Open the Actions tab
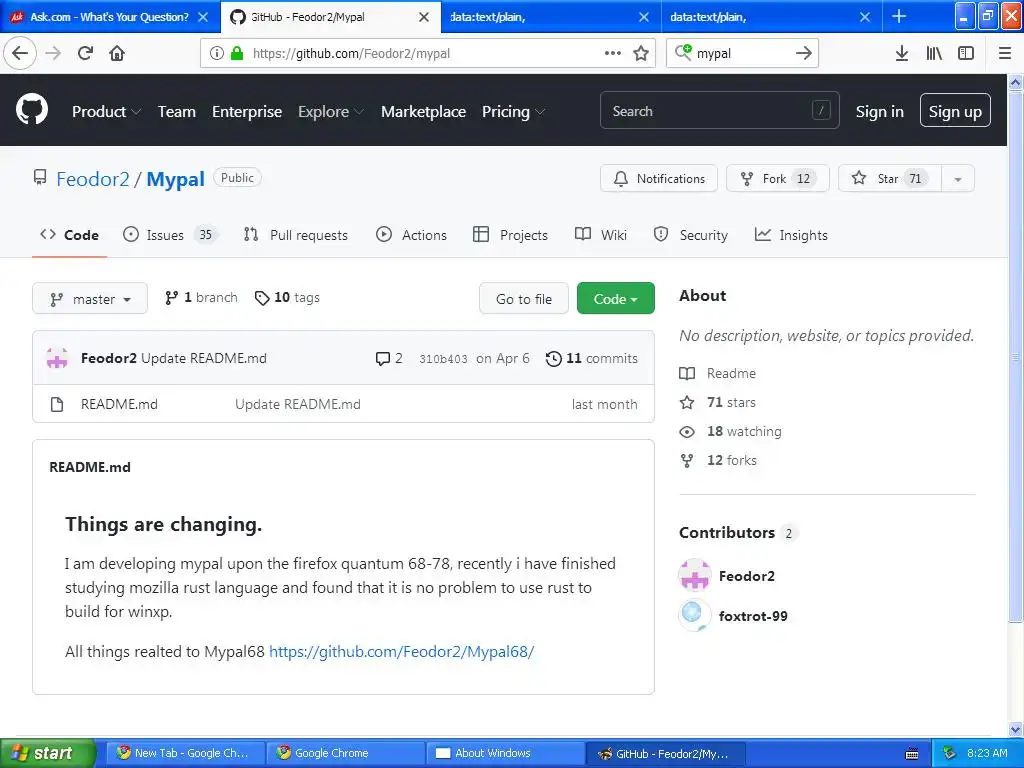 (x=411, y=235)
